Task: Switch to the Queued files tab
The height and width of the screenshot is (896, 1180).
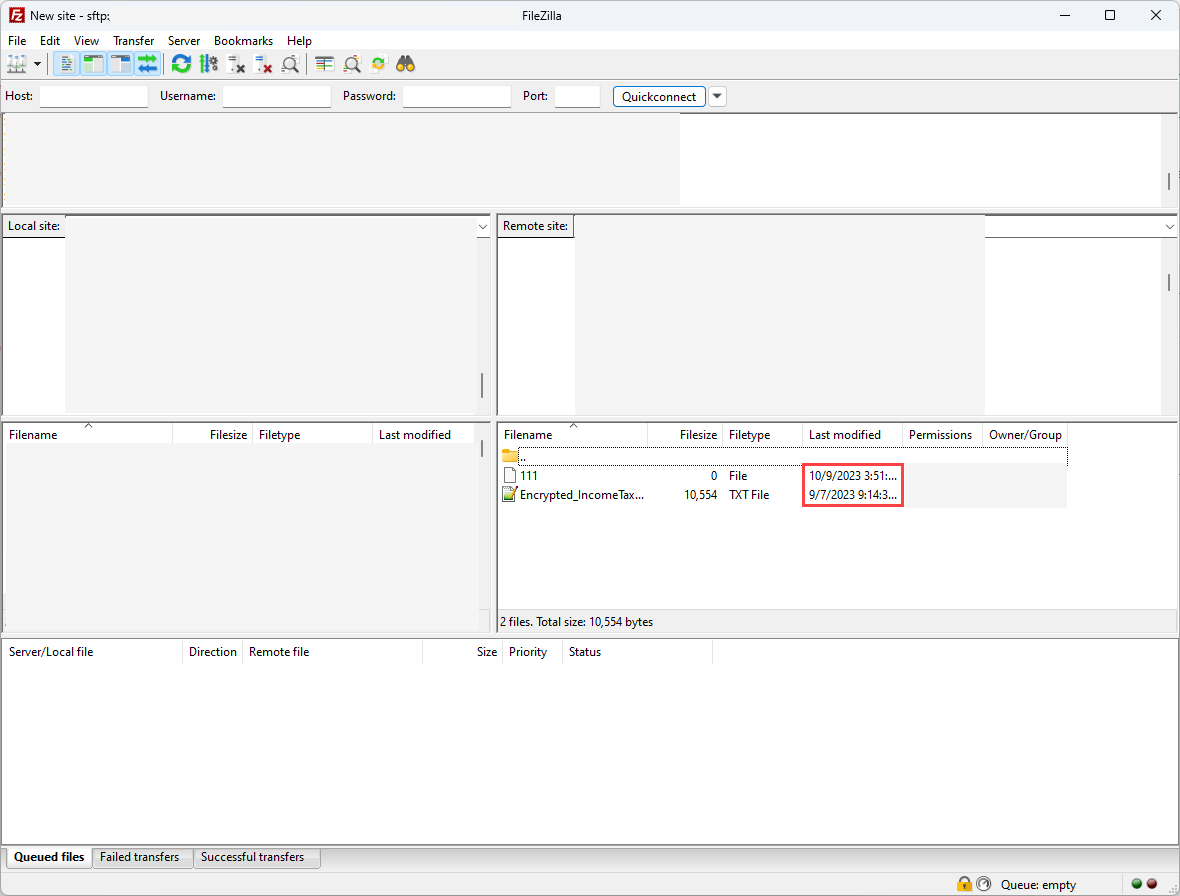Action: click(x=49, y=857)
